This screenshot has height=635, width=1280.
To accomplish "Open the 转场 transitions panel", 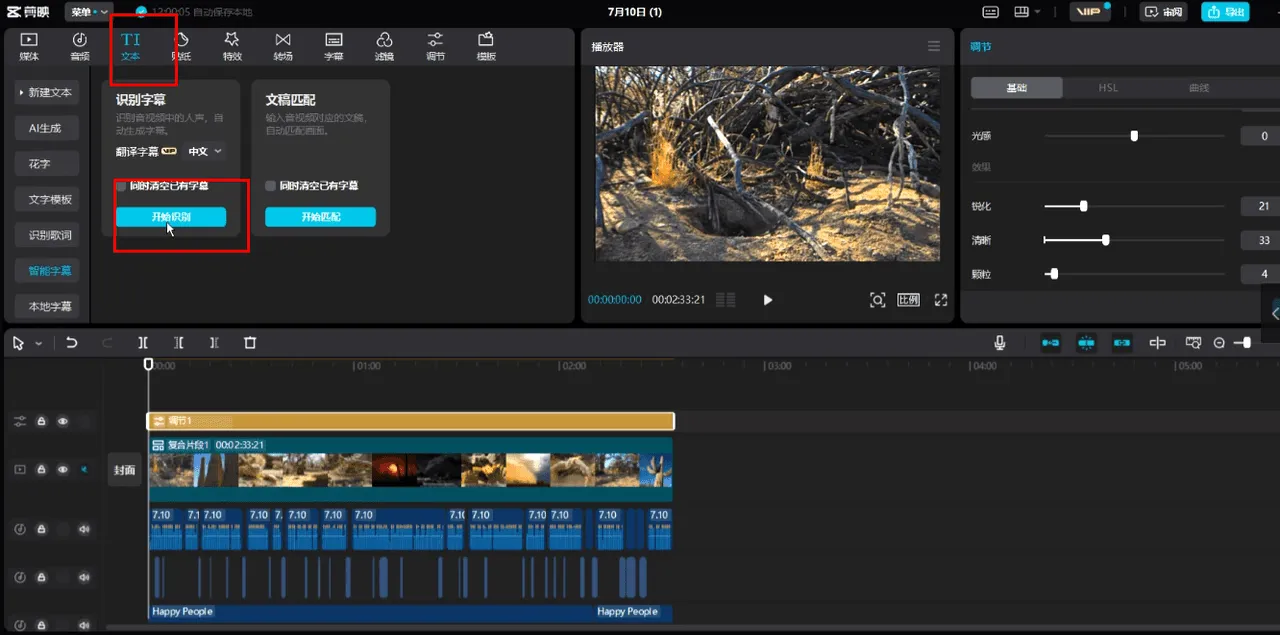I will [283, 46].
